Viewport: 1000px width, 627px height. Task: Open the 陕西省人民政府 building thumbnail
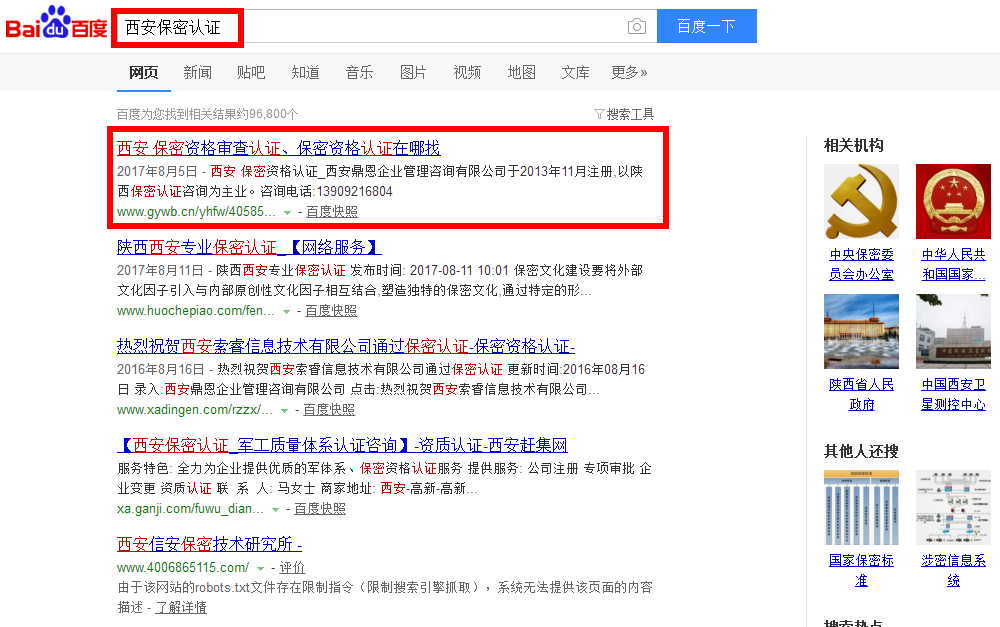pyautogui.click(x=861, y=332)
